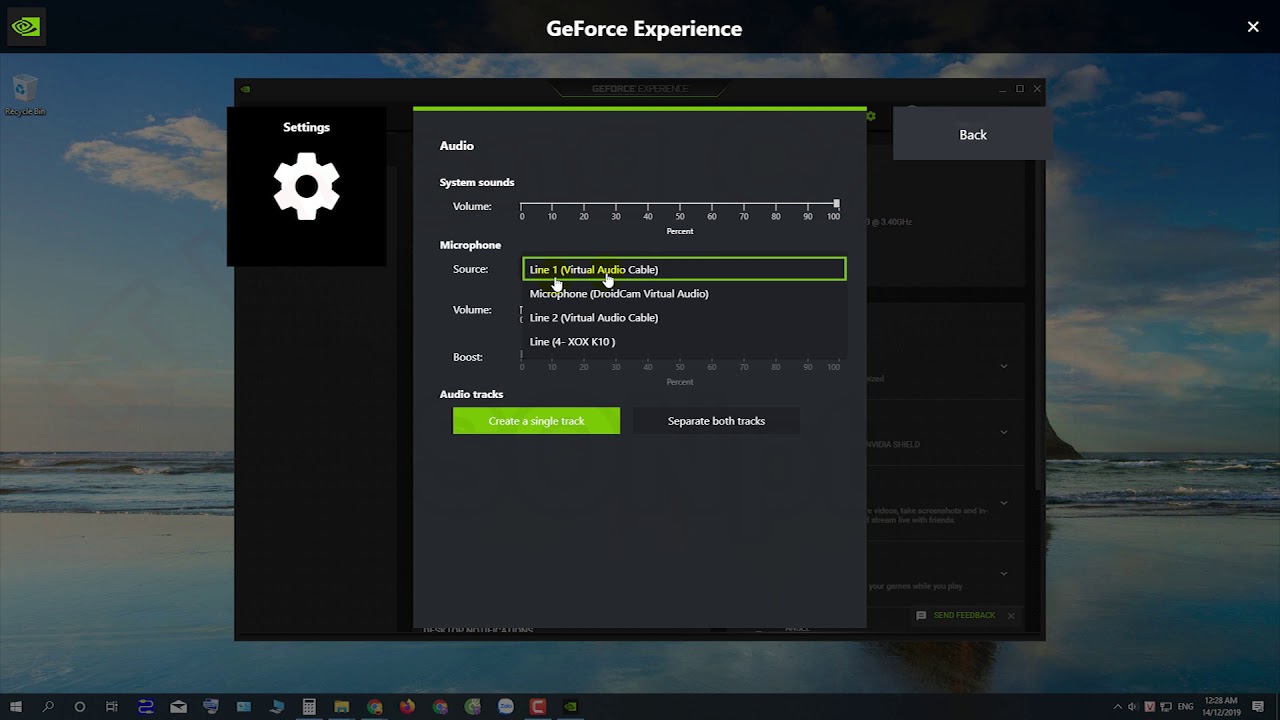Screen dimensions: 1280x720
Task: Click the Boost label
Action: tap(467, 357)
